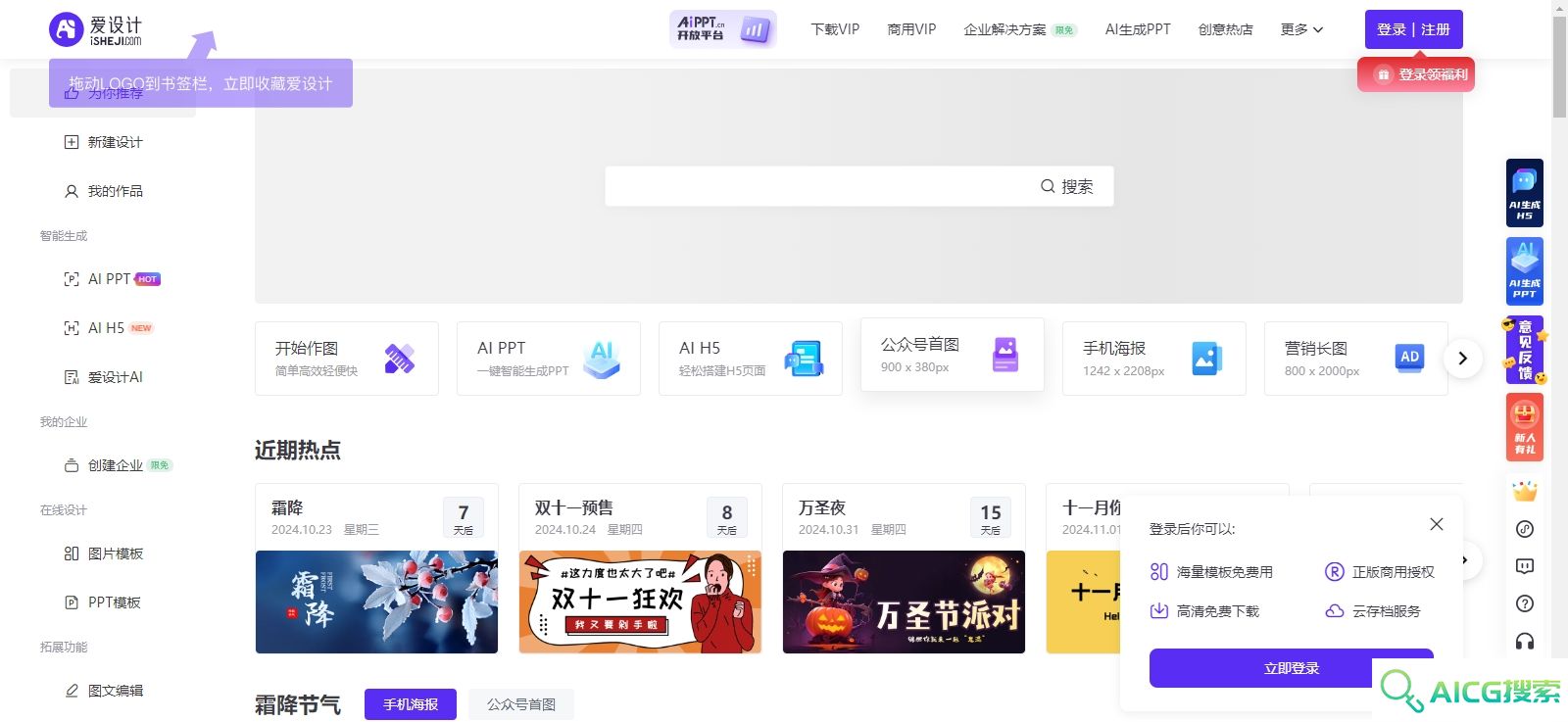The height and width of the screenshot is (722, 1568).
Task: Show more 近期热点 cards arrow
Action: [1466, 560]
